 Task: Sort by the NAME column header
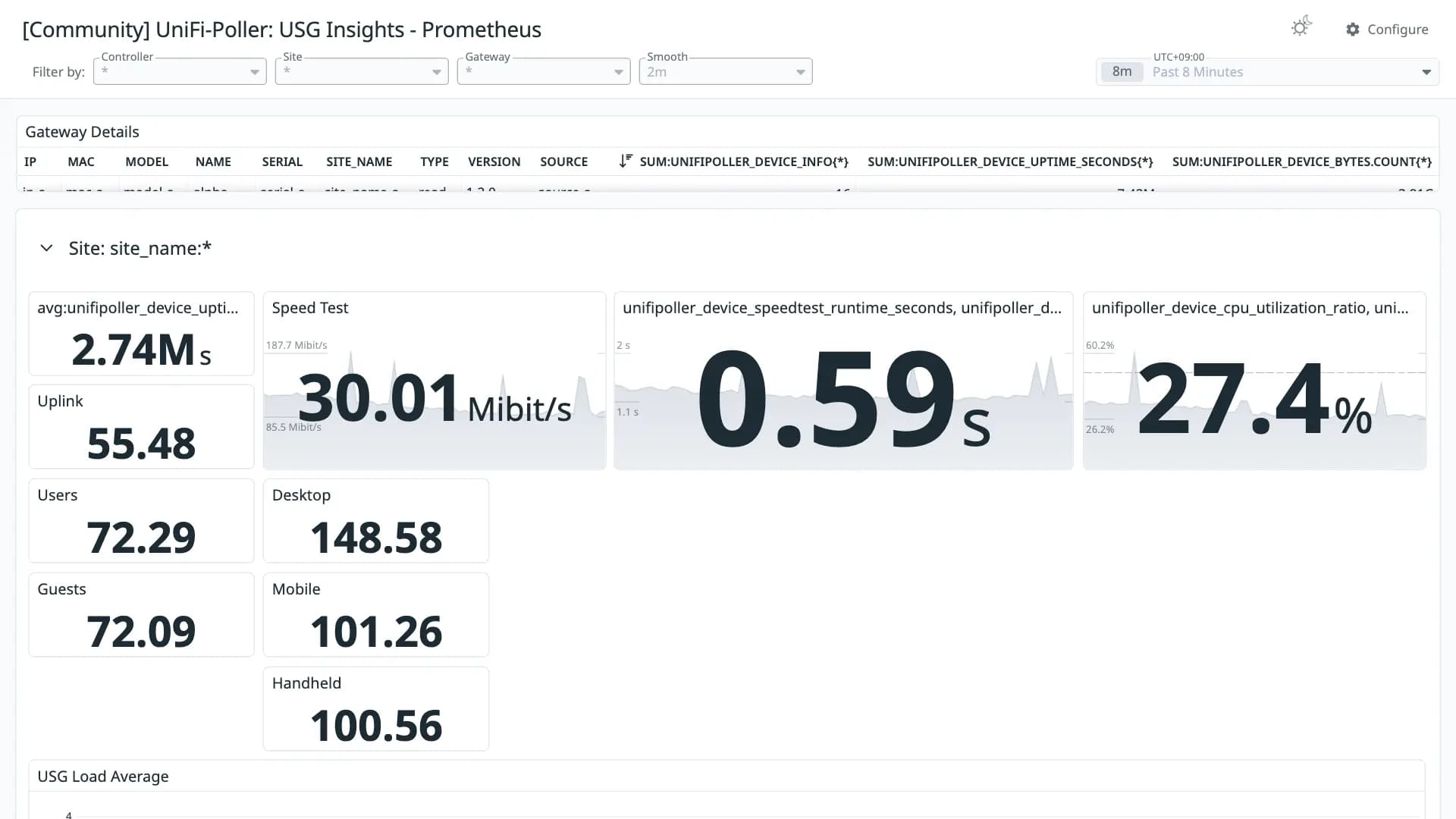(x=213, y=162)
